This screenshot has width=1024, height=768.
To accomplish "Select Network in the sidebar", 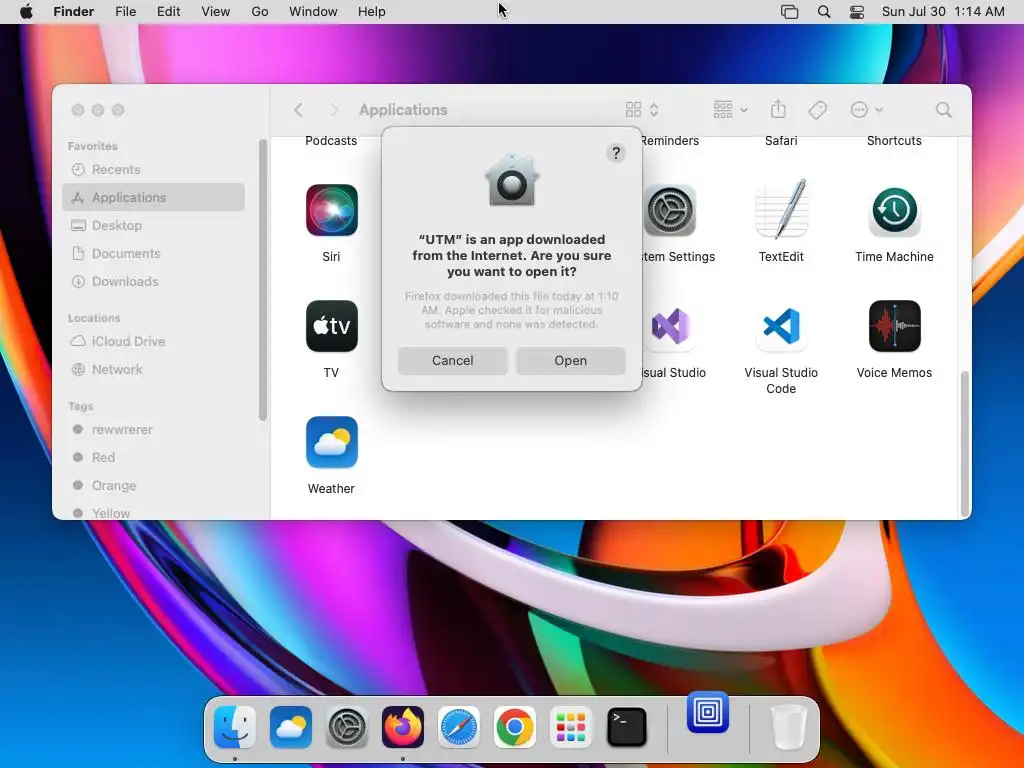I will (153, 369).
